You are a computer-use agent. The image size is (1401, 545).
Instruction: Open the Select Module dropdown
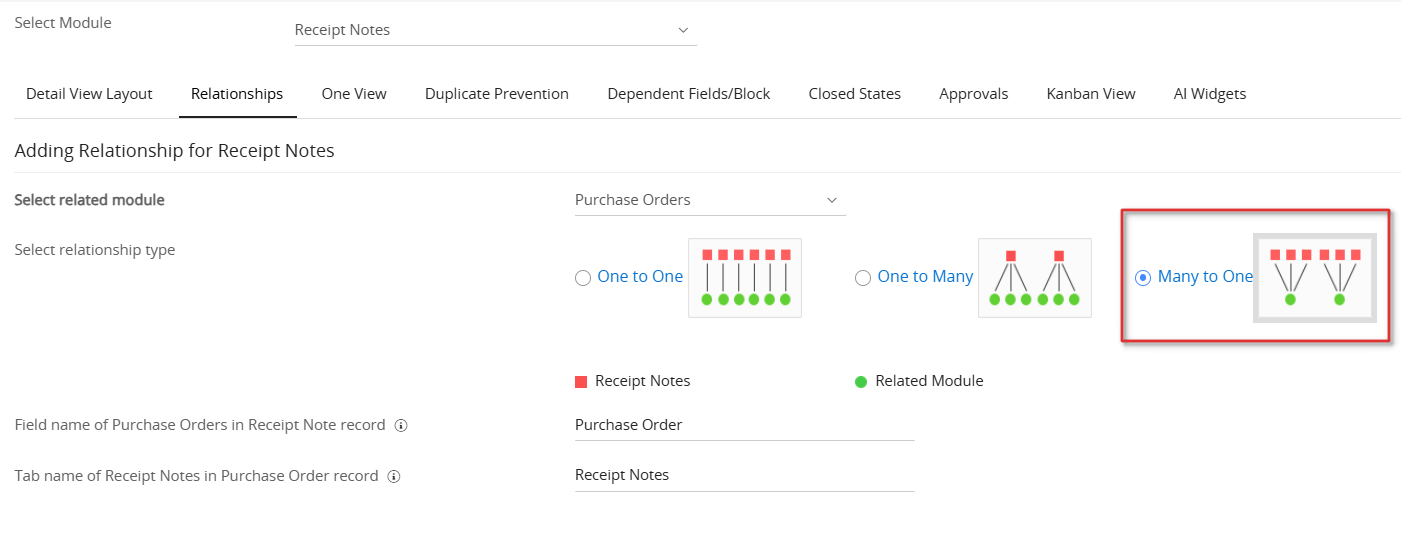(495, 30)
